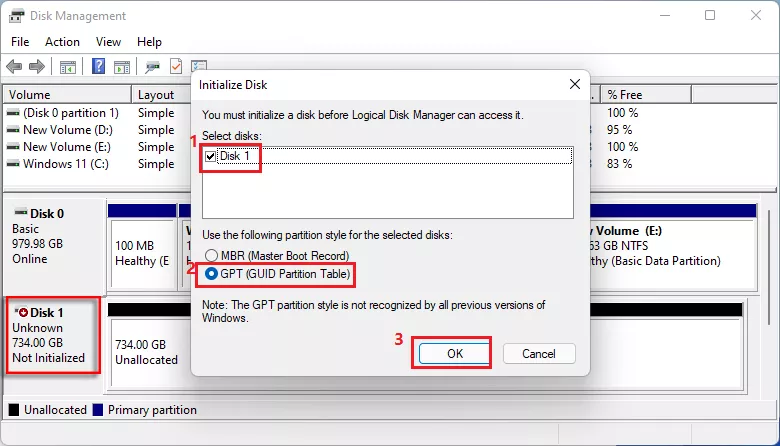This screenshot has height=446, width=780.
Task: Click the "83 %" free value
Action: (x=619, y=164)
